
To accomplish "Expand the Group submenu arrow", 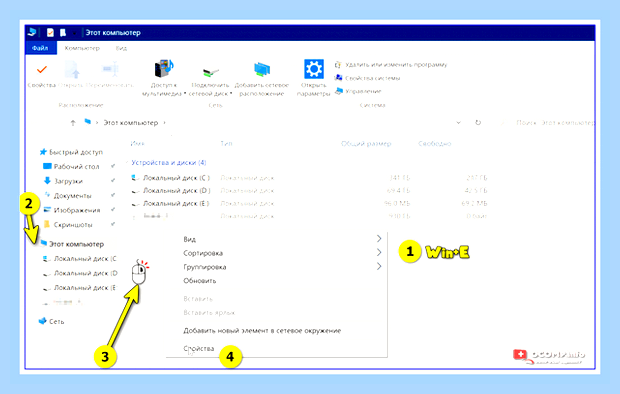I will click(x=379, y=266).
